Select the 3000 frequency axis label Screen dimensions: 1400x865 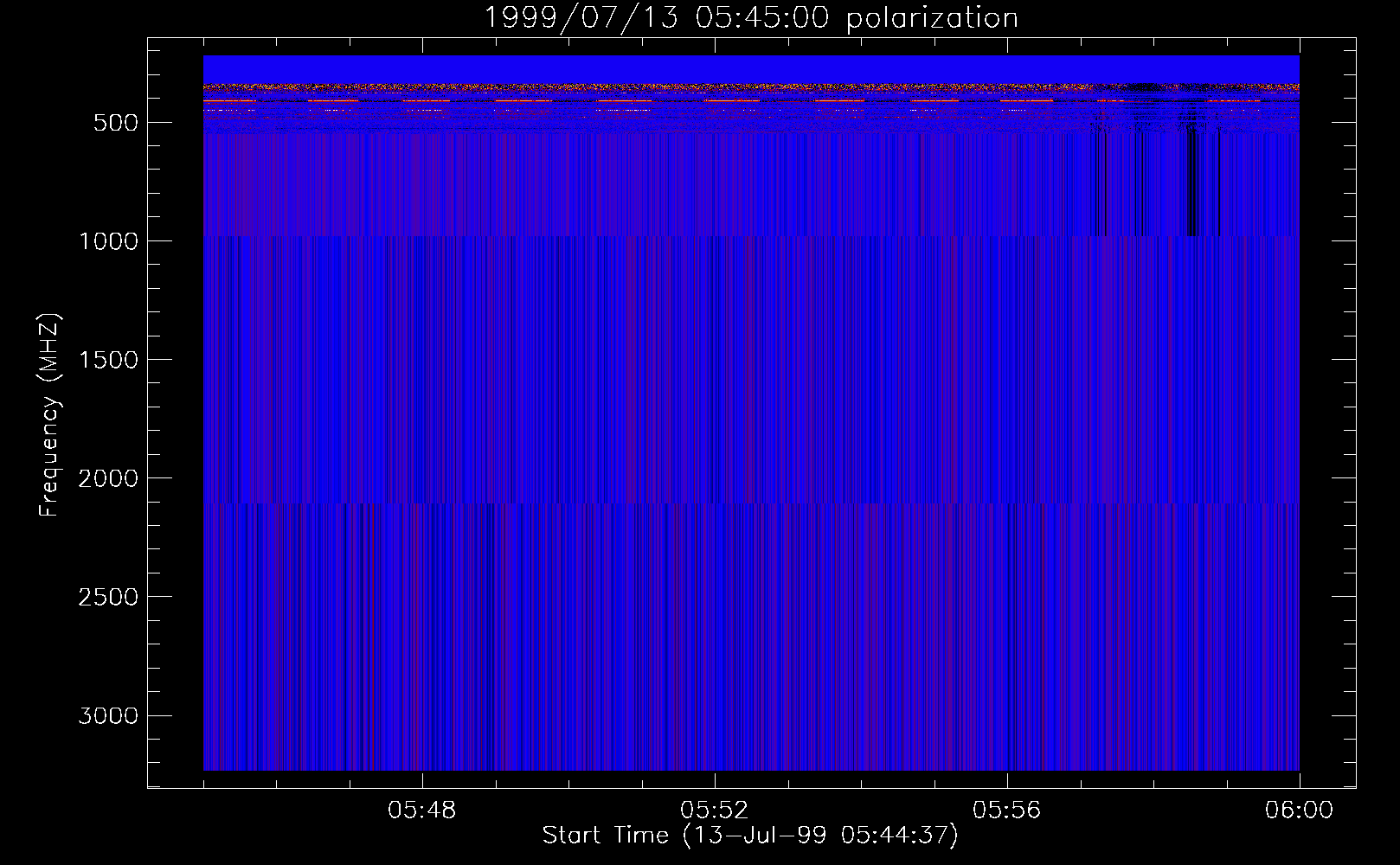pos(108,715)
